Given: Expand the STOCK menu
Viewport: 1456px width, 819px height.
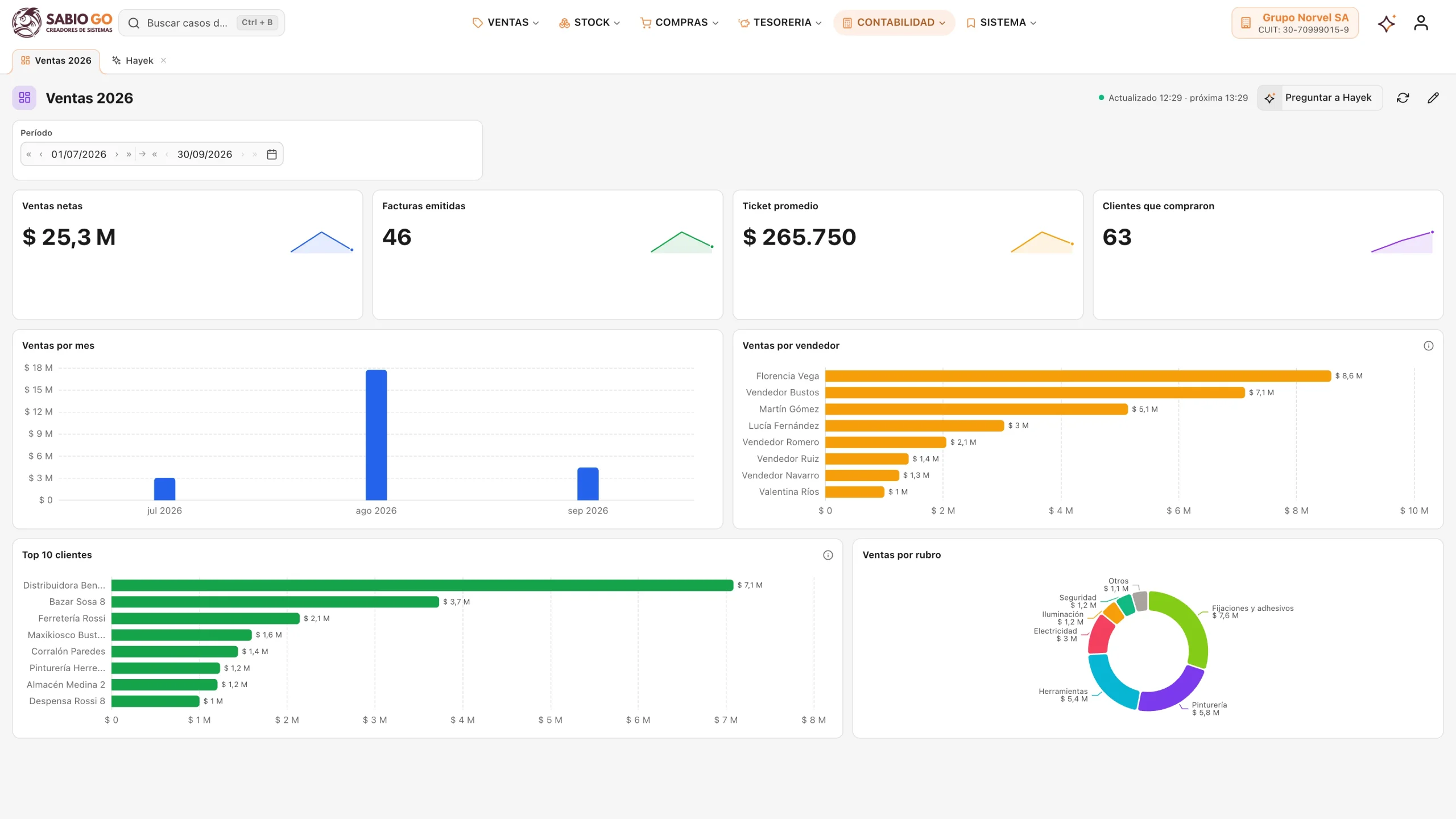Looking at the screenshot, I should pos(590,23).
